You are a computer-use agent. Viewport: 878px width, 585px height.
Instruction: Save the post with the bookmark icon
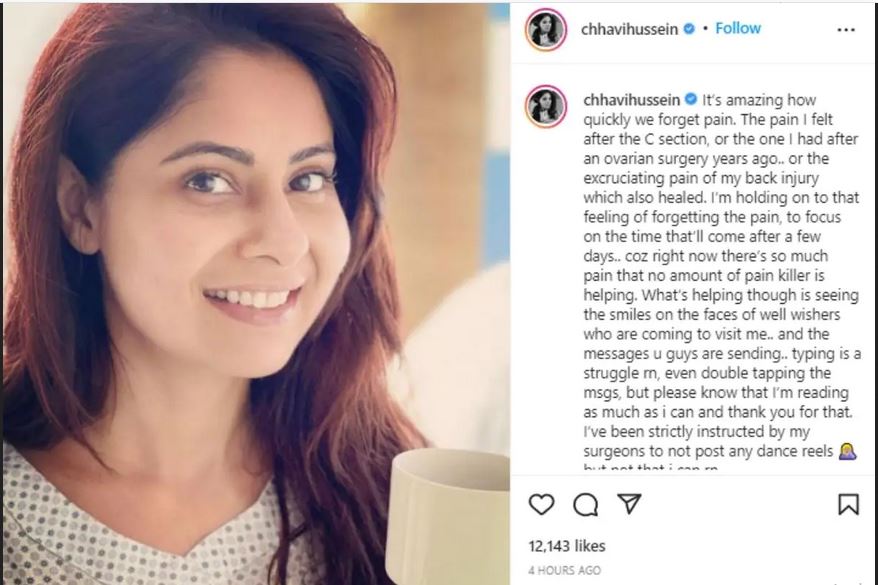[x=848, y=504]
